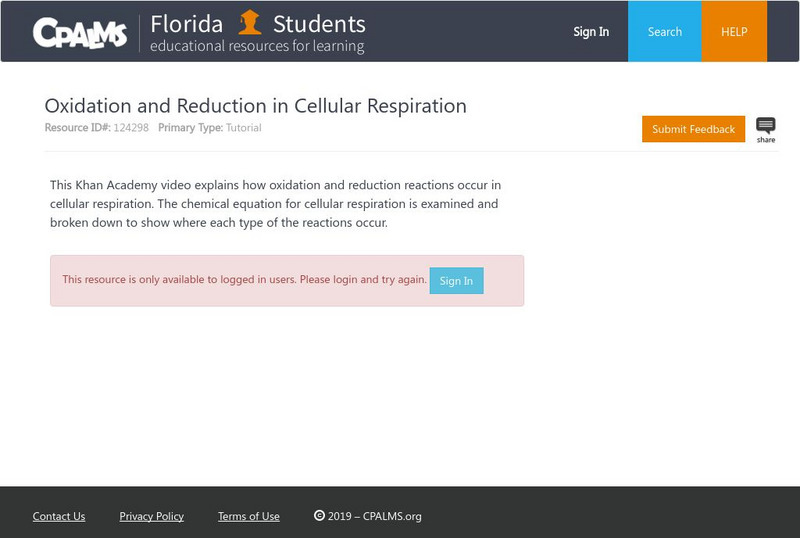Viewport: 800px width, 538px height.
Task: Open the Privacy Policy link
Action: click(x=152, y=516)
